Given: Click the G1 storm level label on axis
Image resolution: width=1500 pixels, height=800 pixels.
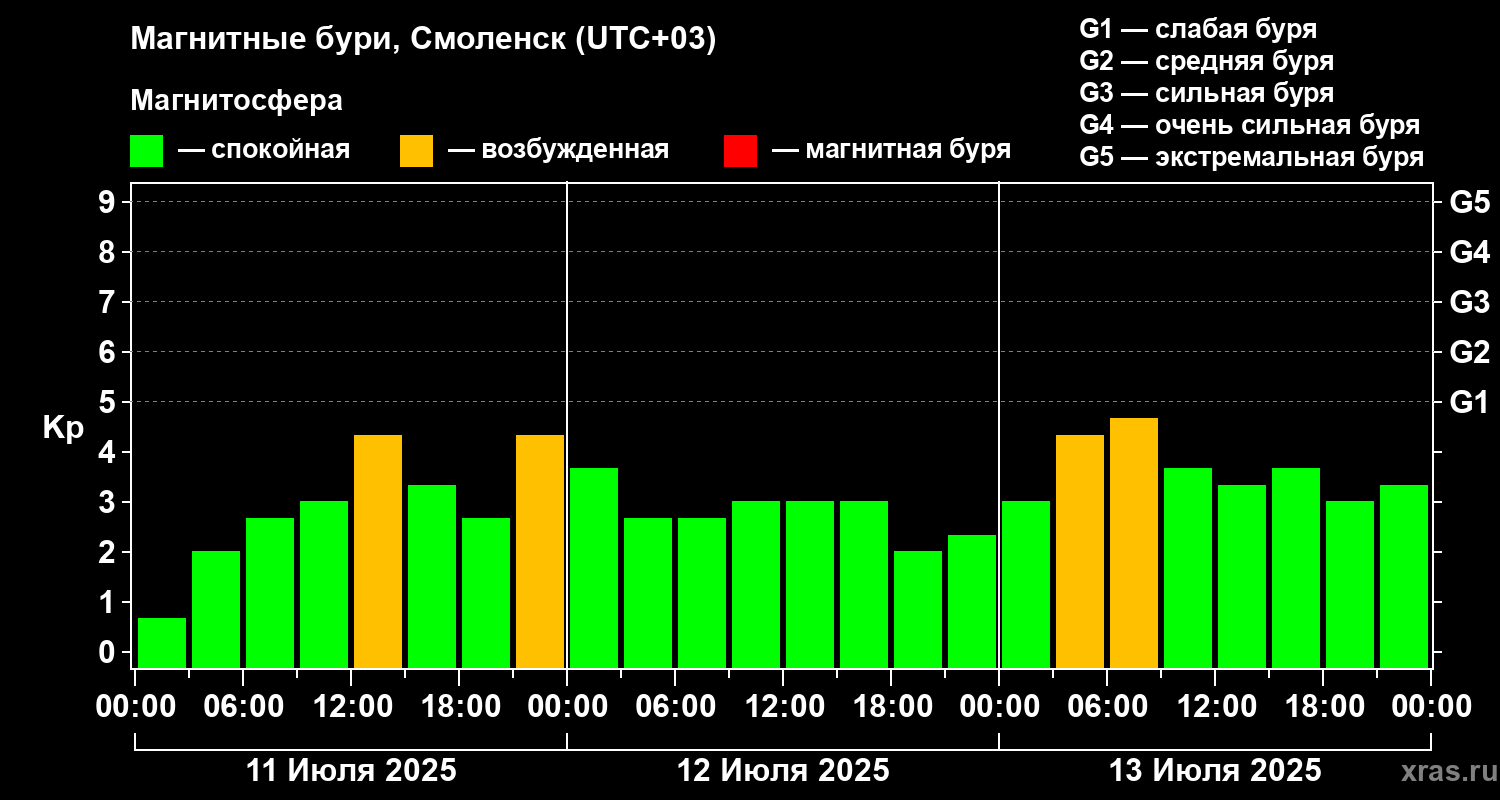Looking at the screenshot, I should pos(1469,402).
